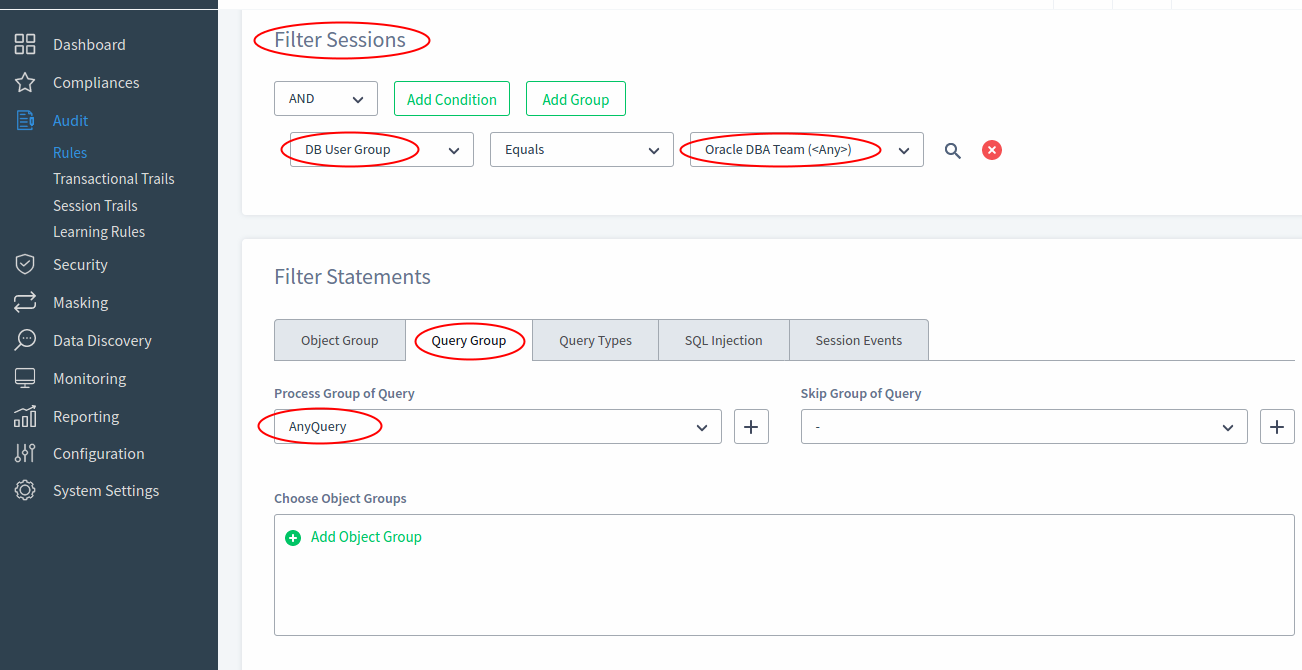Click the plus button next to Skip Group of Query
The width and height of the screenshot is (1302, 670).
click(x=1277, y=426)
